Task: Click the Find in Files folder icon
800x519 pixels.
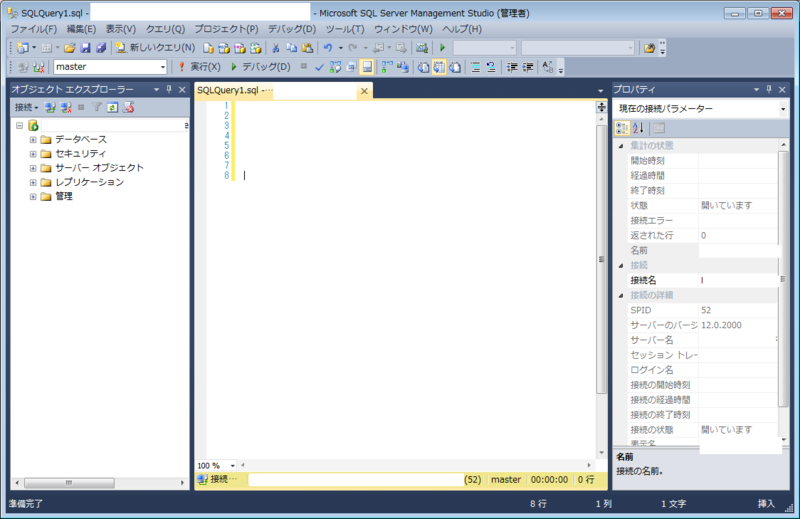Action: point(649,48)
